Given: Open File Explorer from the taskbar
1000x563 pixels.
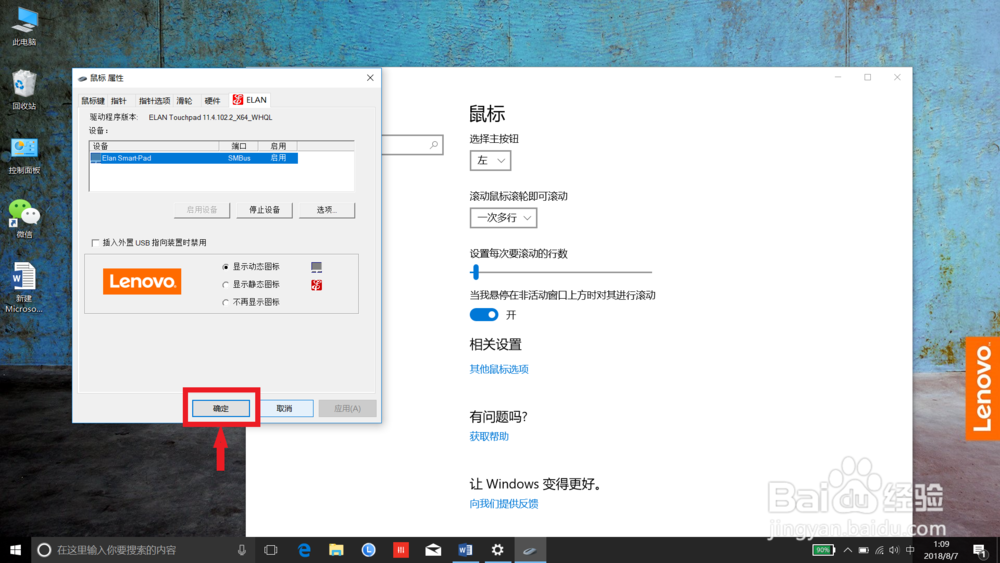Looking at the screenshot, I should point(336,550).
